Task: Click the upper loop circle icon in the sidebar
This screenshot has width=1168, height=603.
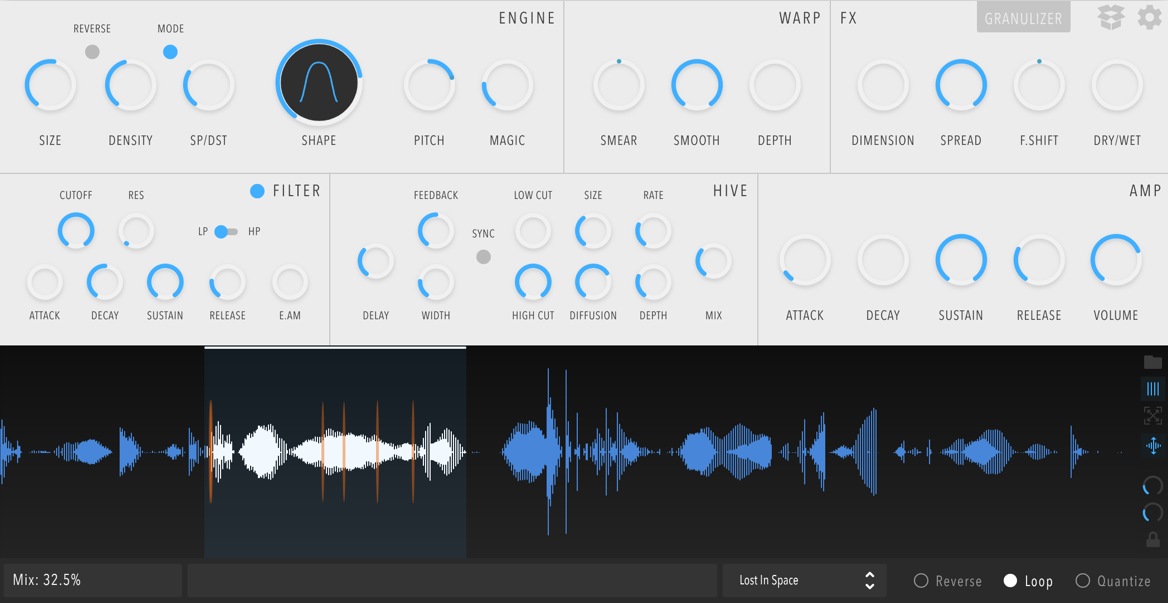Action: [x=1152, y=486]
